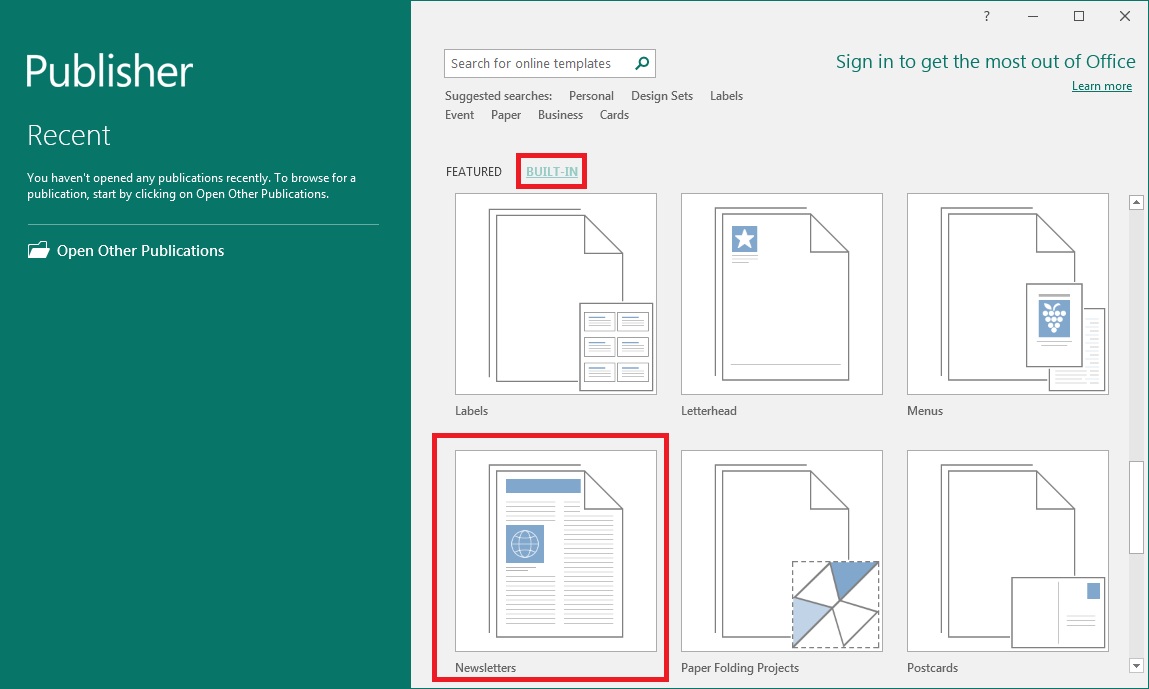This screenshot has width=1149, height=689.
Task: Click the Labels suggested search link
Action: tap(726, 96)
